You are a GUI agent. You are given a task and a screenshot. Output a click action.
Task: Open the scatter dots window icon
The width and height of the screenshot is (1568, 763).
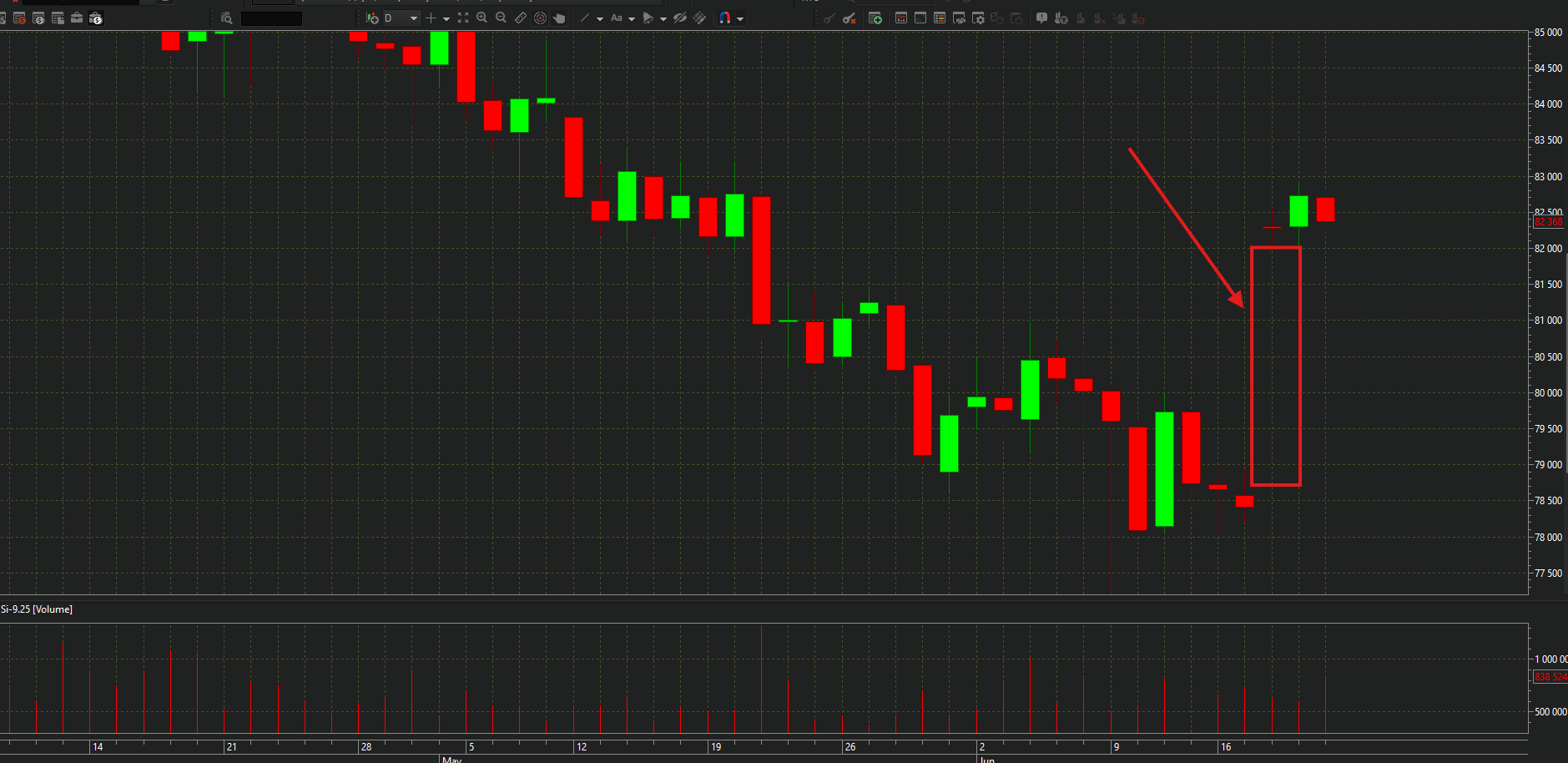[x=920, y=18]
